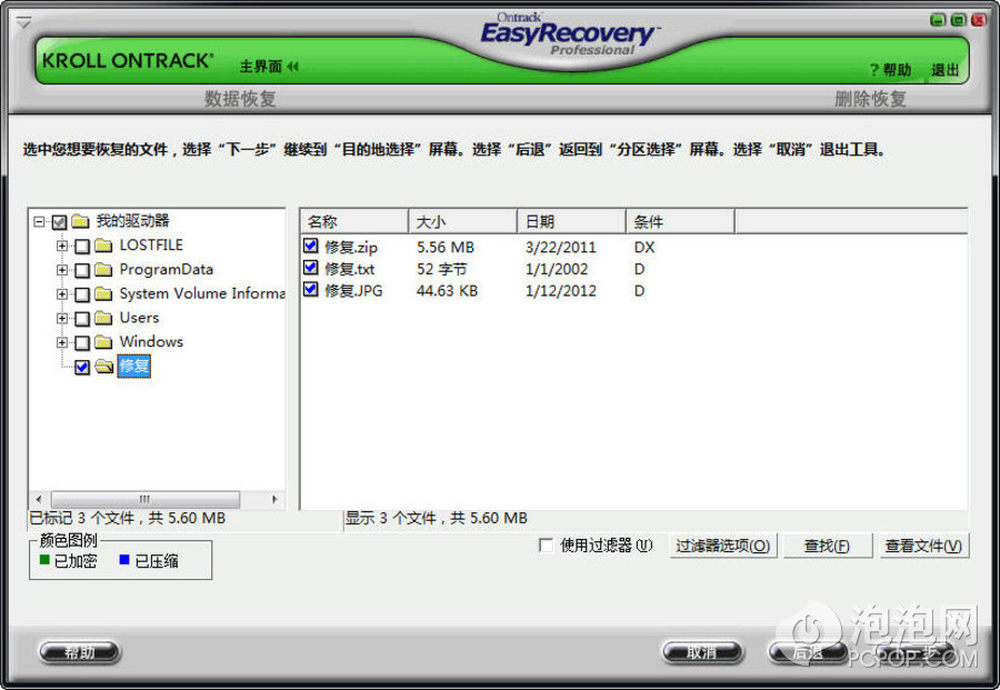Click the 取消 button
This screenshot has height=690, width=1000.
(x=702, y=652)
